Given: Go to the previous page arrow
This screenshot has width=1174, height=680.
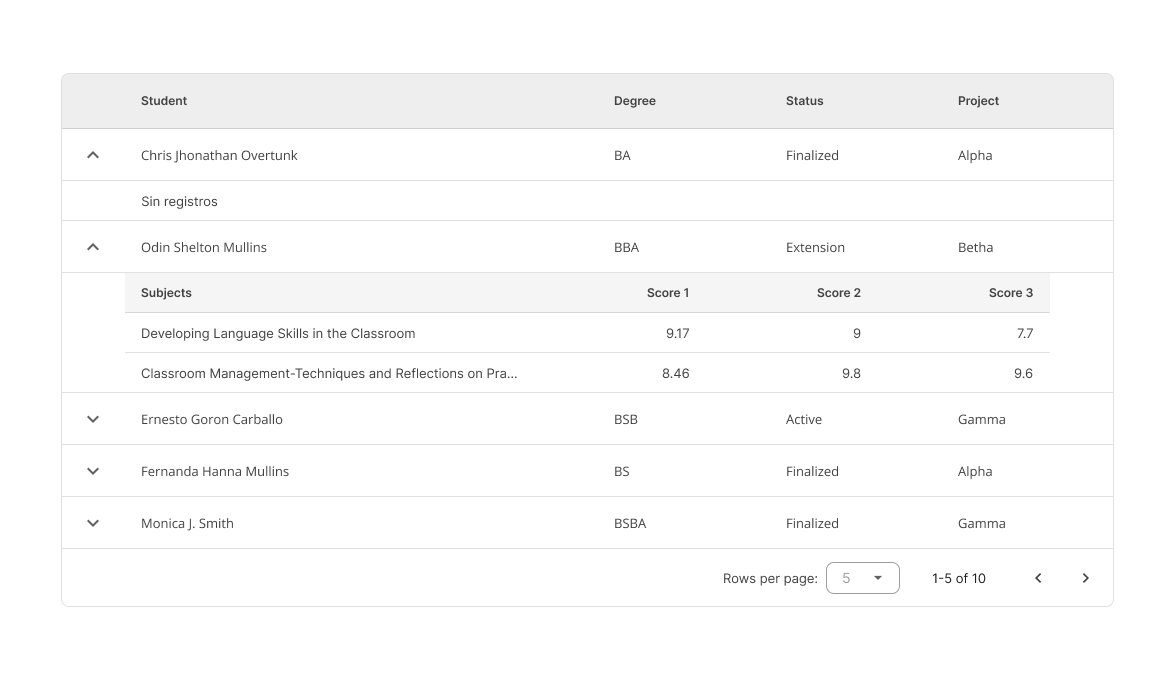Looking at the screenshot, I should [1038, 578].
